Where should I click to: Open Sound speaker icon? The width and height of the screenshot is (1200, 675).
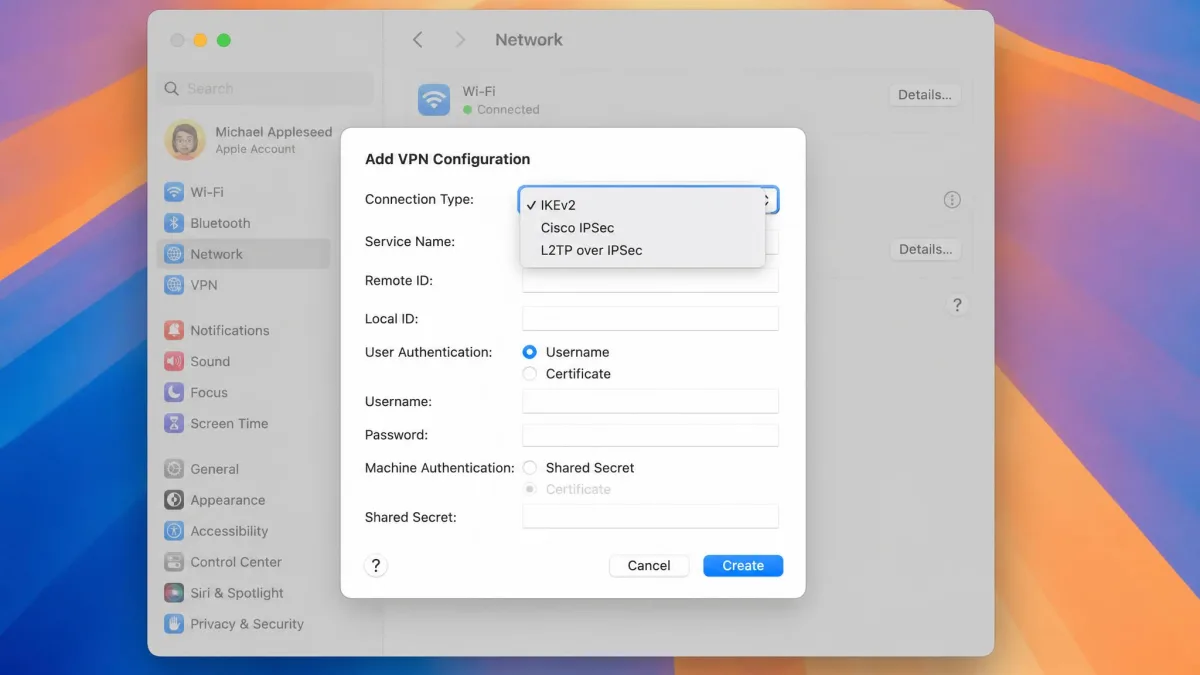click(174, 361)
